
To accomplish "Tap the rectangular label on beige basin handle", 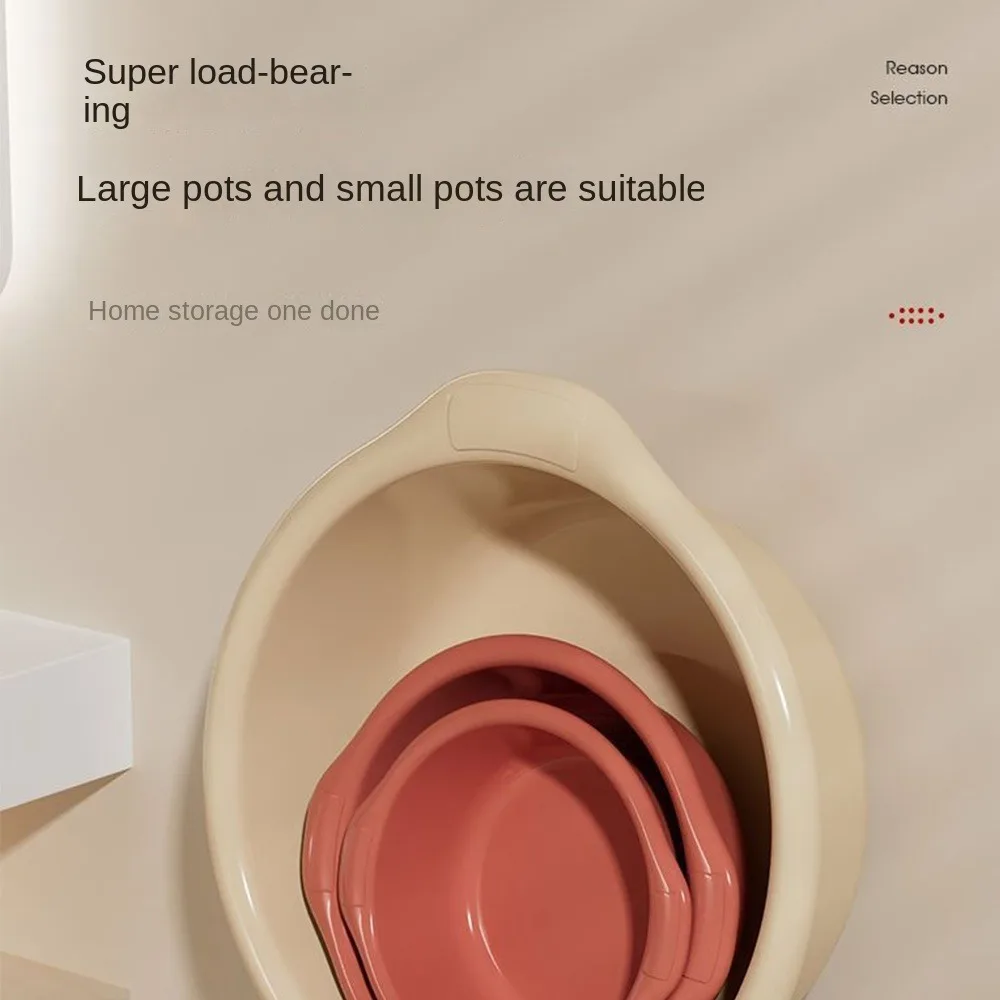I will point(514,425).
